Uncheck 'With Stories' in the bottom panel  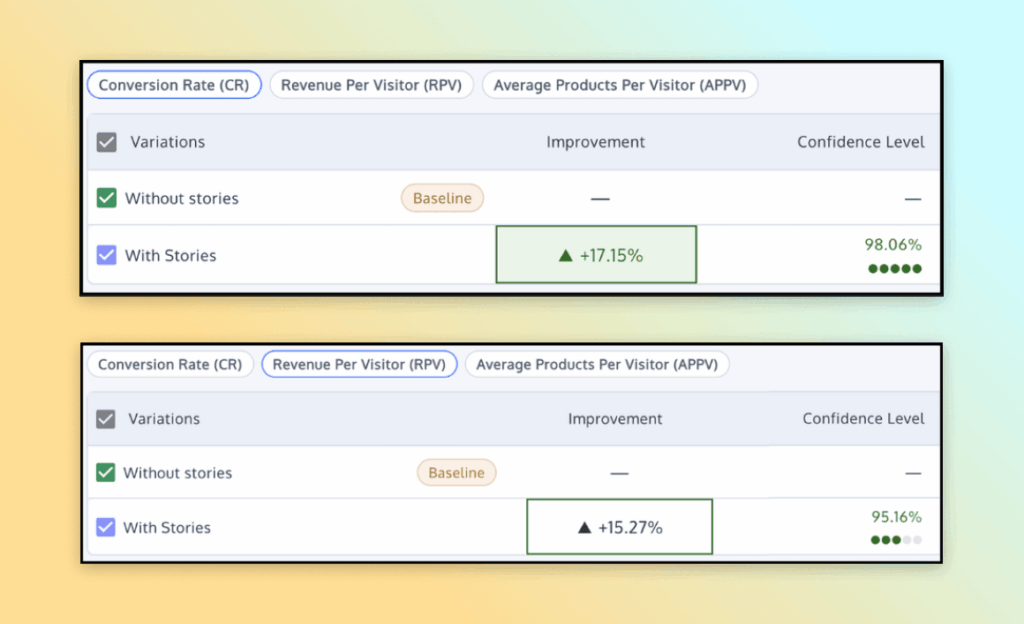pyautogui.click(x=106, y=527)
